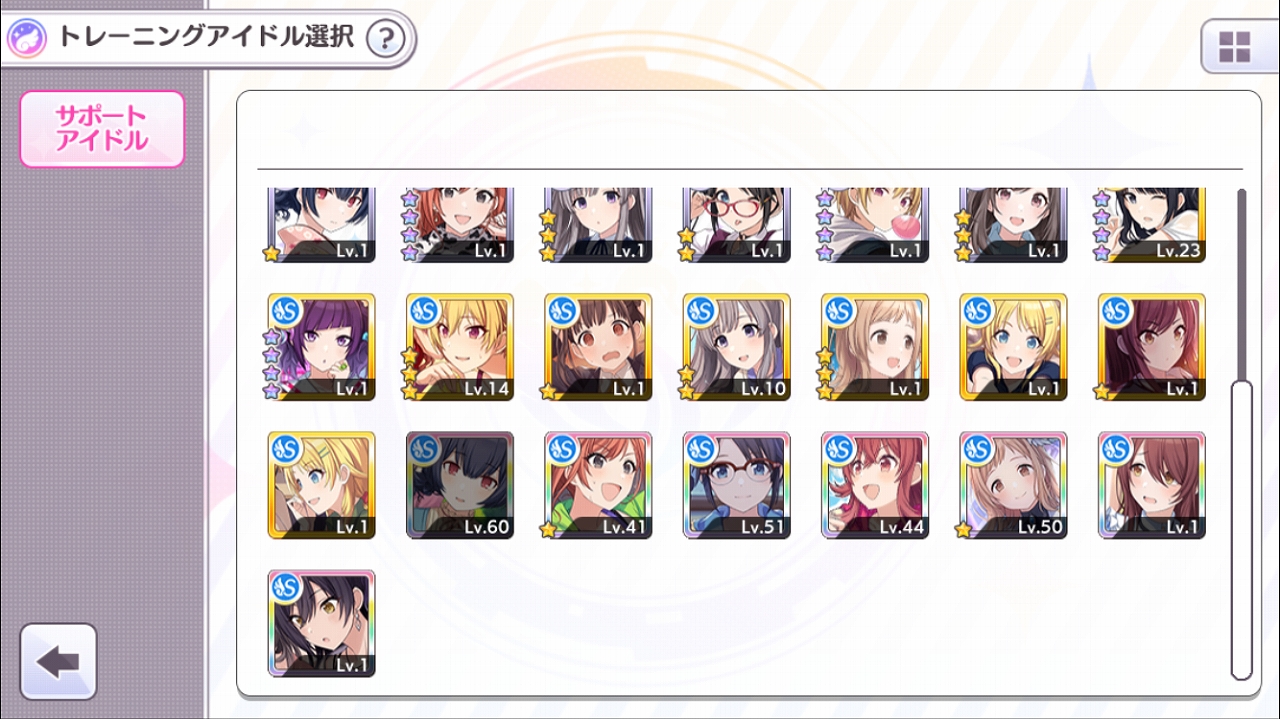
Task: Pick the Lv.44 red-haired idol card
Action: pos(875,485)
